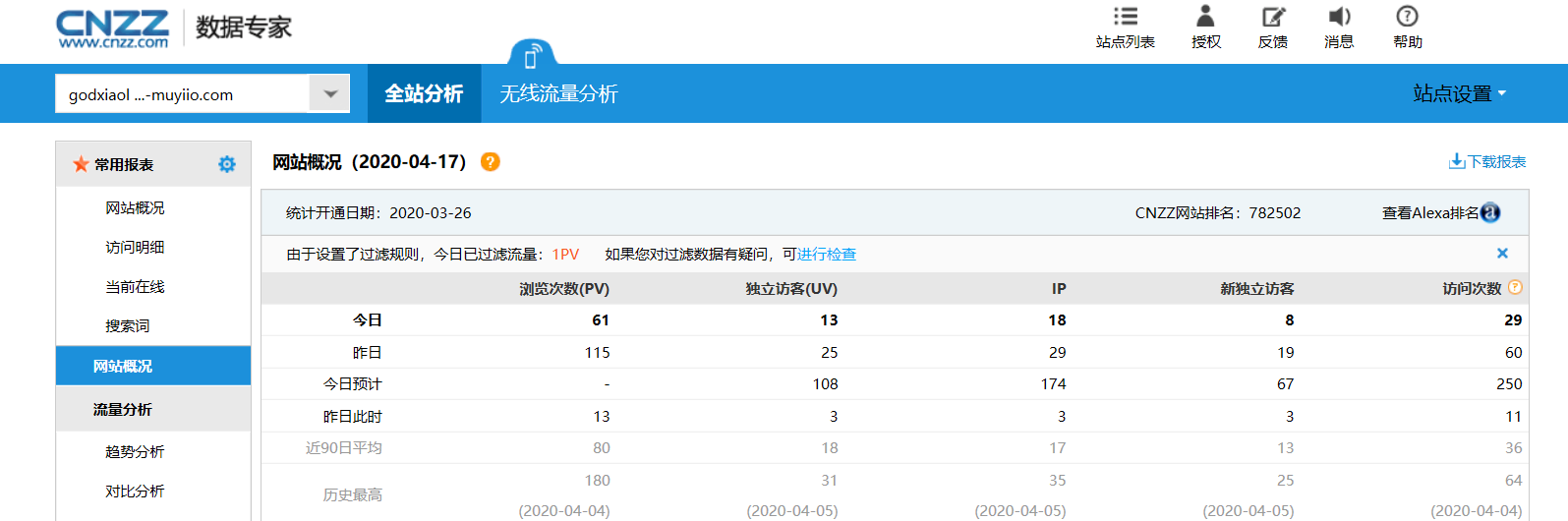The height and width of the screenshot is (521, 1568).
Task: Dismiss the filter rule notice
Action: tap(1502, 254)
